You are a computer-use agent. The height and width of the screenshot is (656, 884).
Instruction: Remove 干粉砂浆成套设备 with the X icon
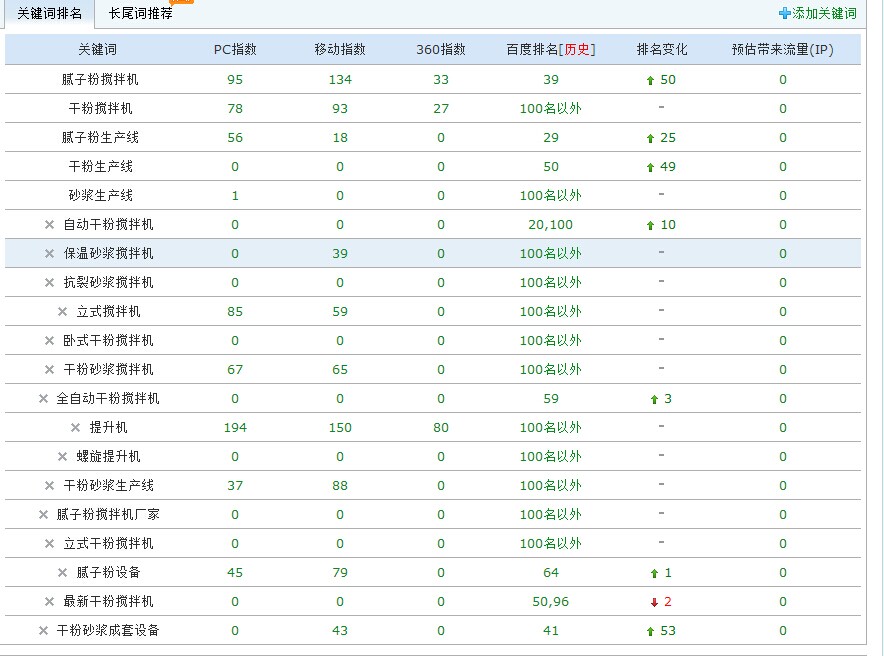(x=43, y=631)
